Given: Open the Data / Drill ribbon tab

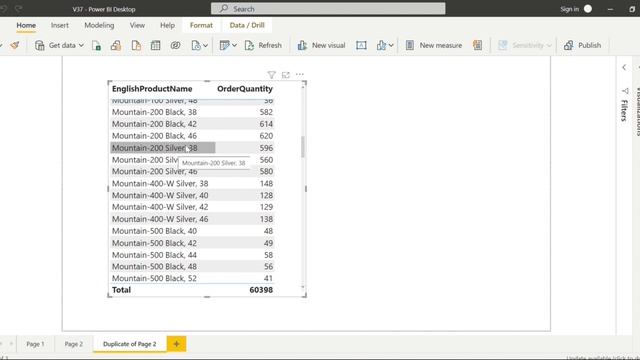Looking at the screenshot, I should tap(247, 25).
